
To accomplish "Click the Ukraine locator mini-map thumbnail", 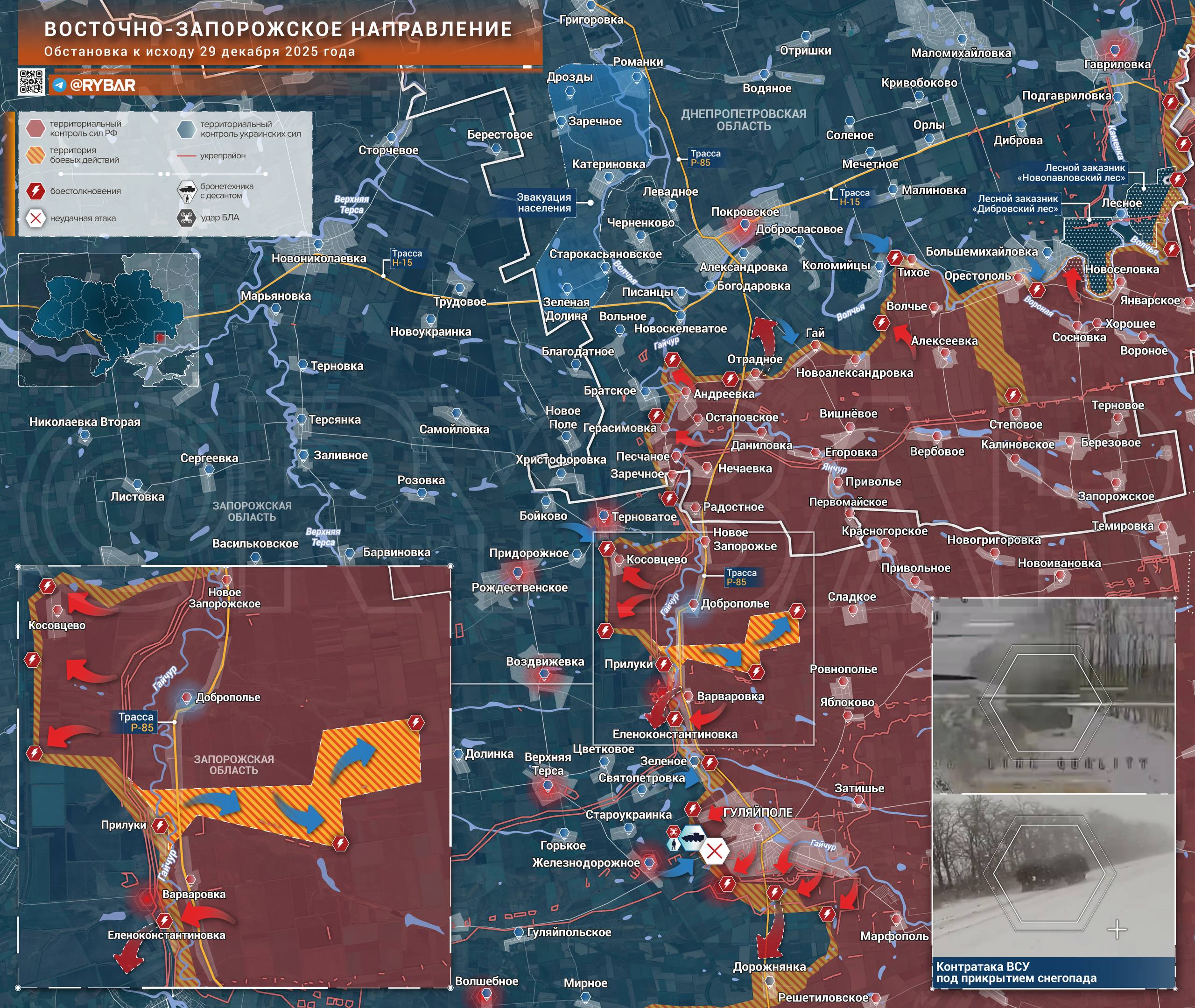I will point(109,320).
